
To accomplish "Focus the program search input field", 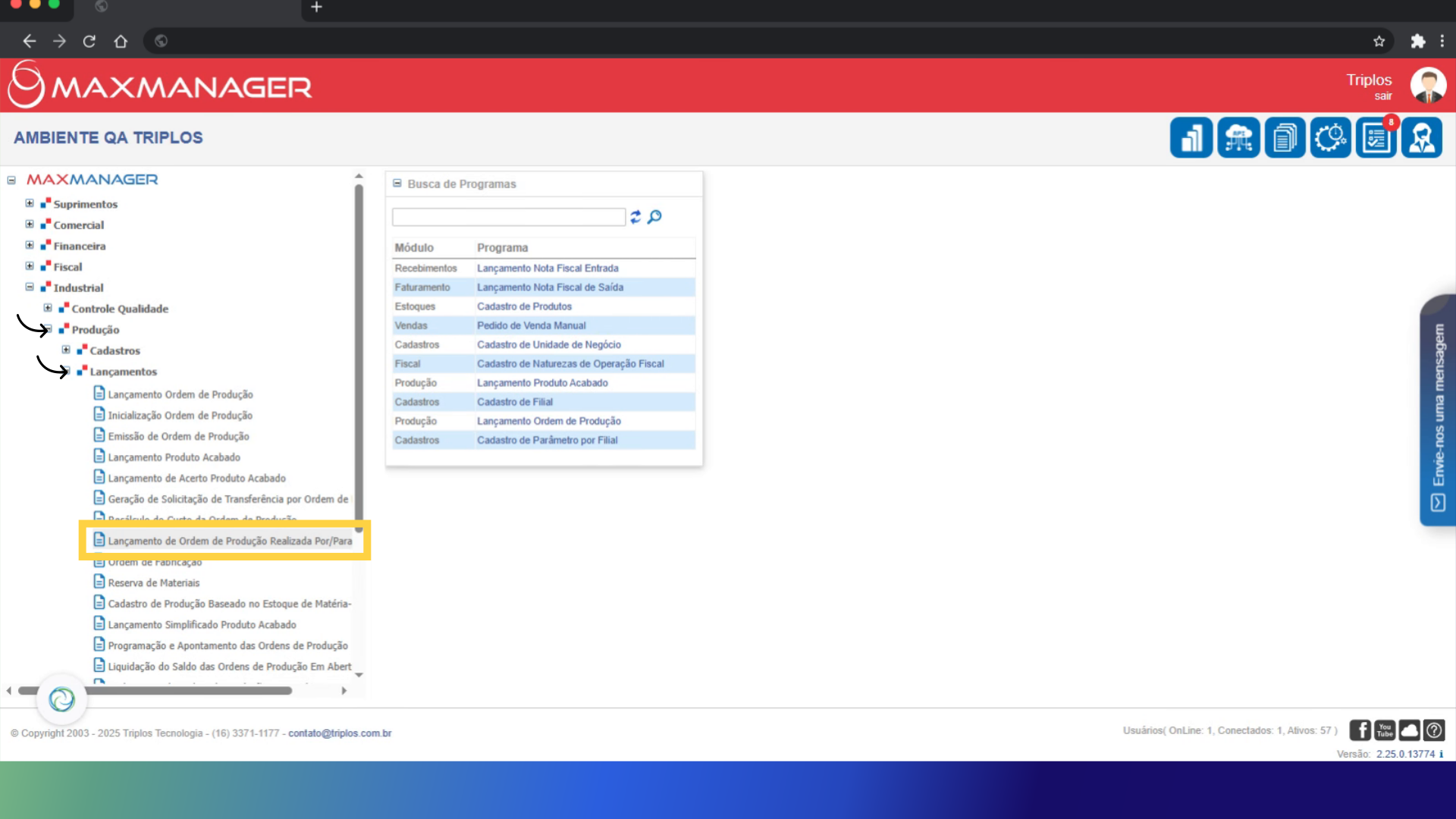I will coord(509,217).
